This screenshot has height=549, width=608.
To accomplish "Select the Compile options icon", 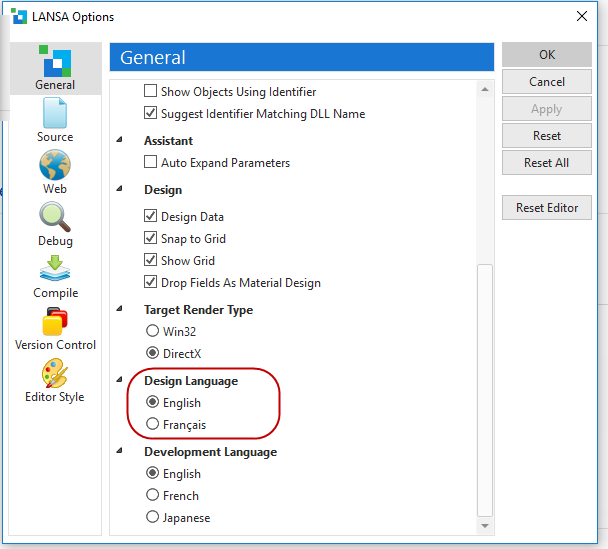I will pyautogui.click(x=55, y=269).
